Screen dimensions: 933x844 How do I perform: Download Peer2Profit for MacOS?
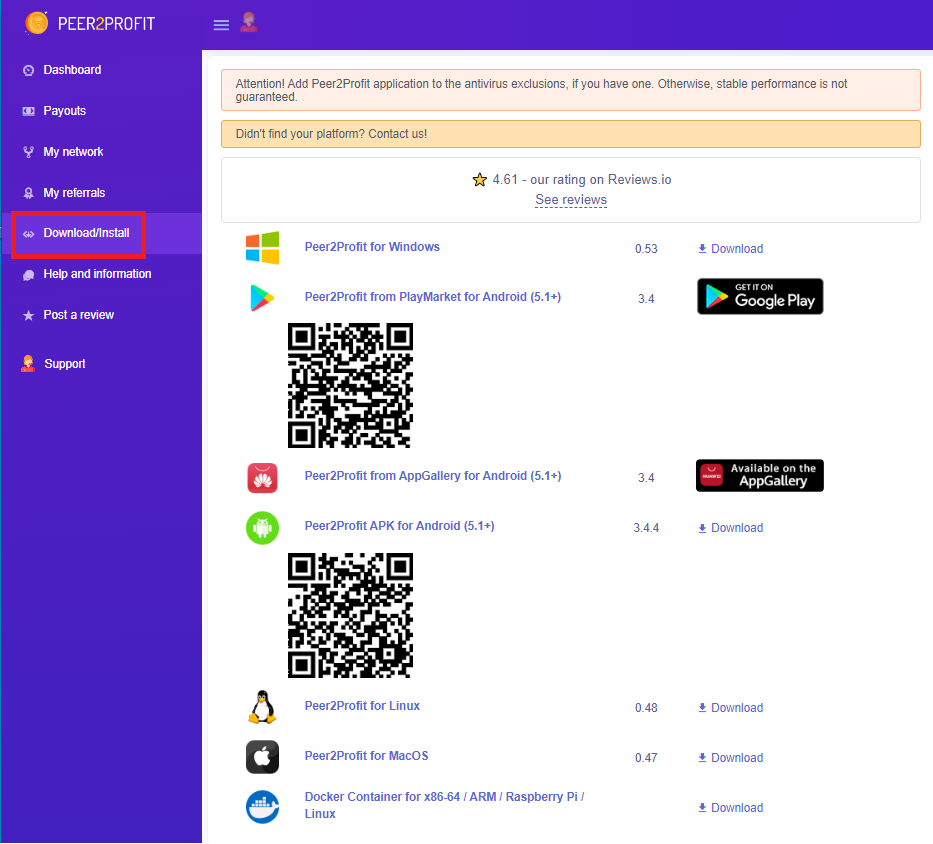point(731,758)
